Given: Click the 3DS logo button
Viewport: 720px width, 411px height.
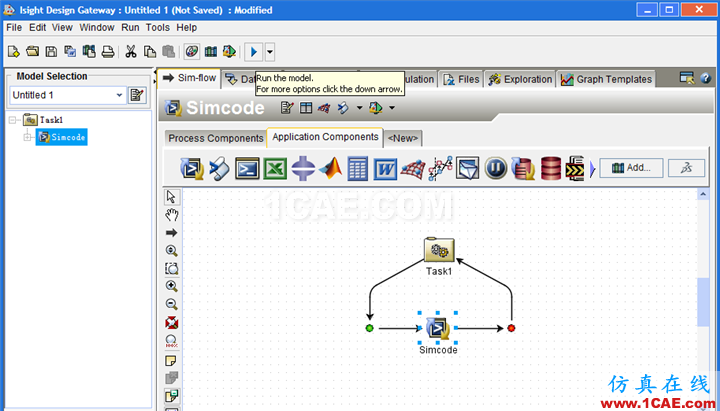Looking at the screenshot, I should point(686,168).
